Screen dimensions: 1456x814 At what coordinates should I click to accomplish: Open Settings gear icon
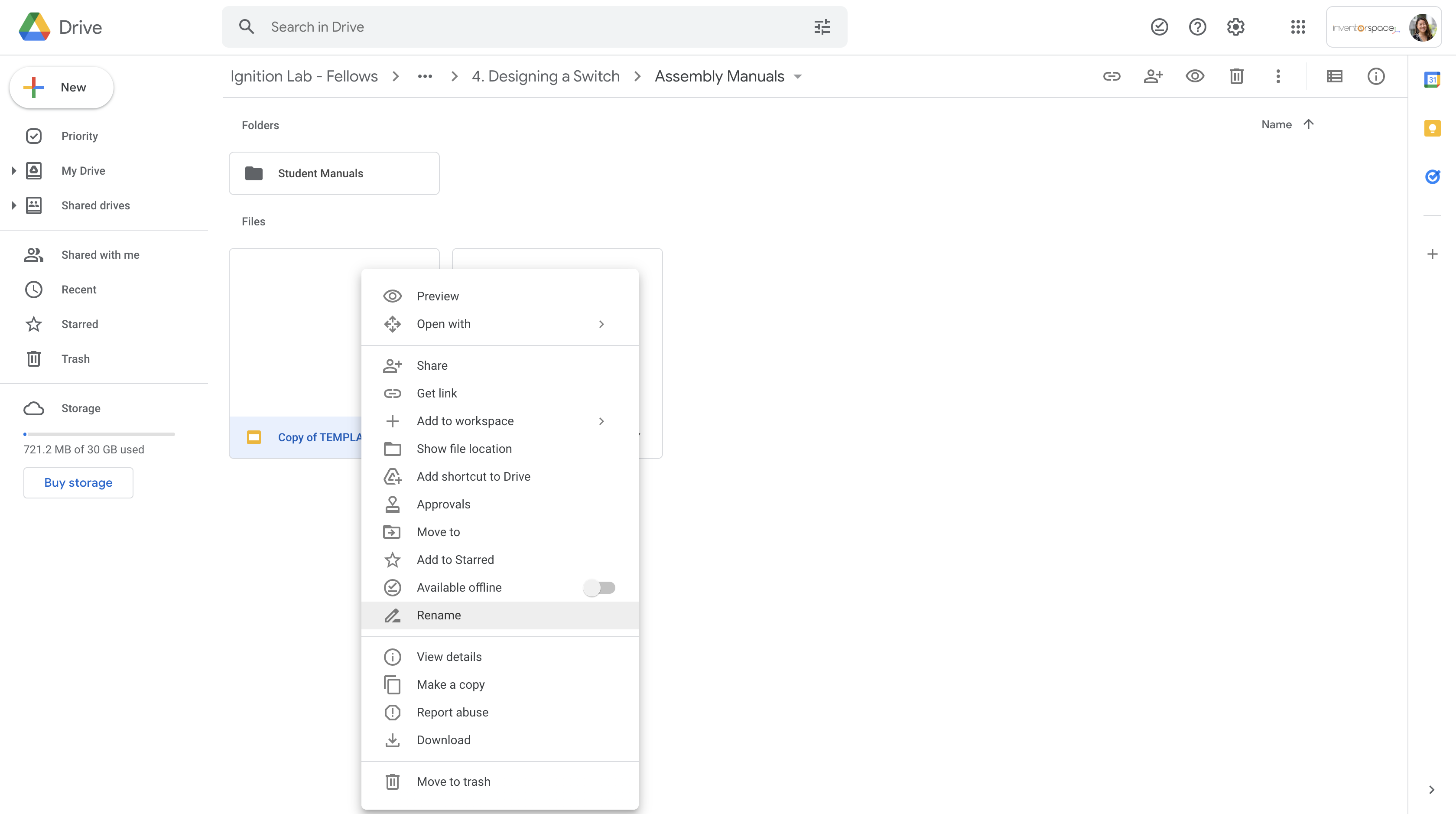click(1235, 27)
